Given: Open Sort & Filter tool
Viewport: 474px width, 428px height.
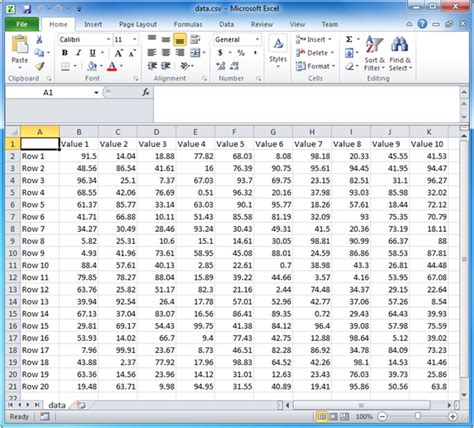Looking at the screenshot, I should pos(374,53).
